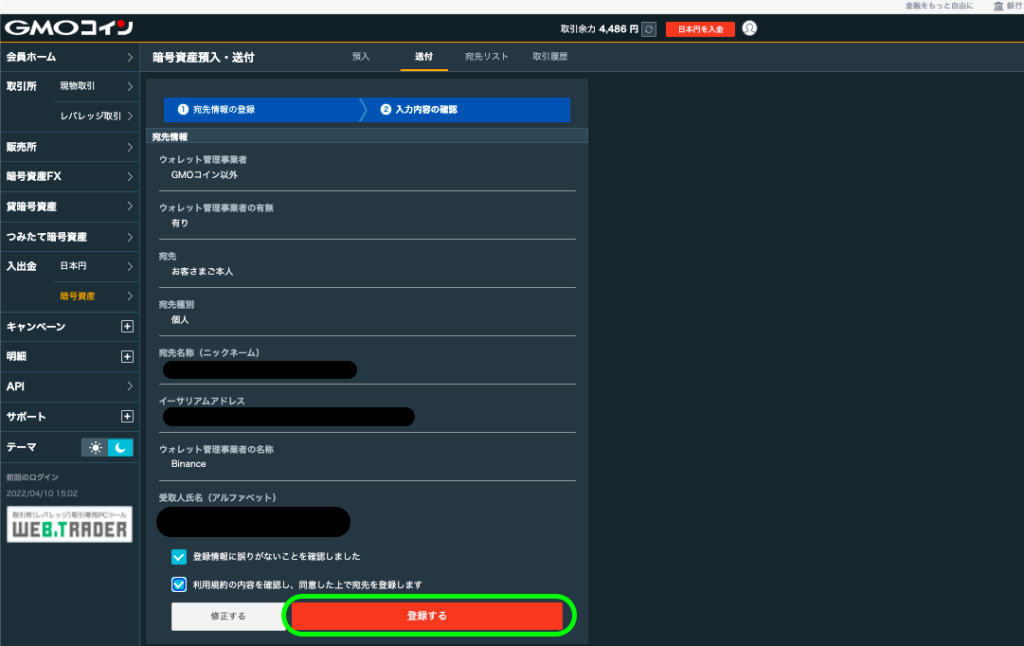Click the 2022/04/10 15:02 login time
This screenshot has height=646, width=1024.
[42, 494]
